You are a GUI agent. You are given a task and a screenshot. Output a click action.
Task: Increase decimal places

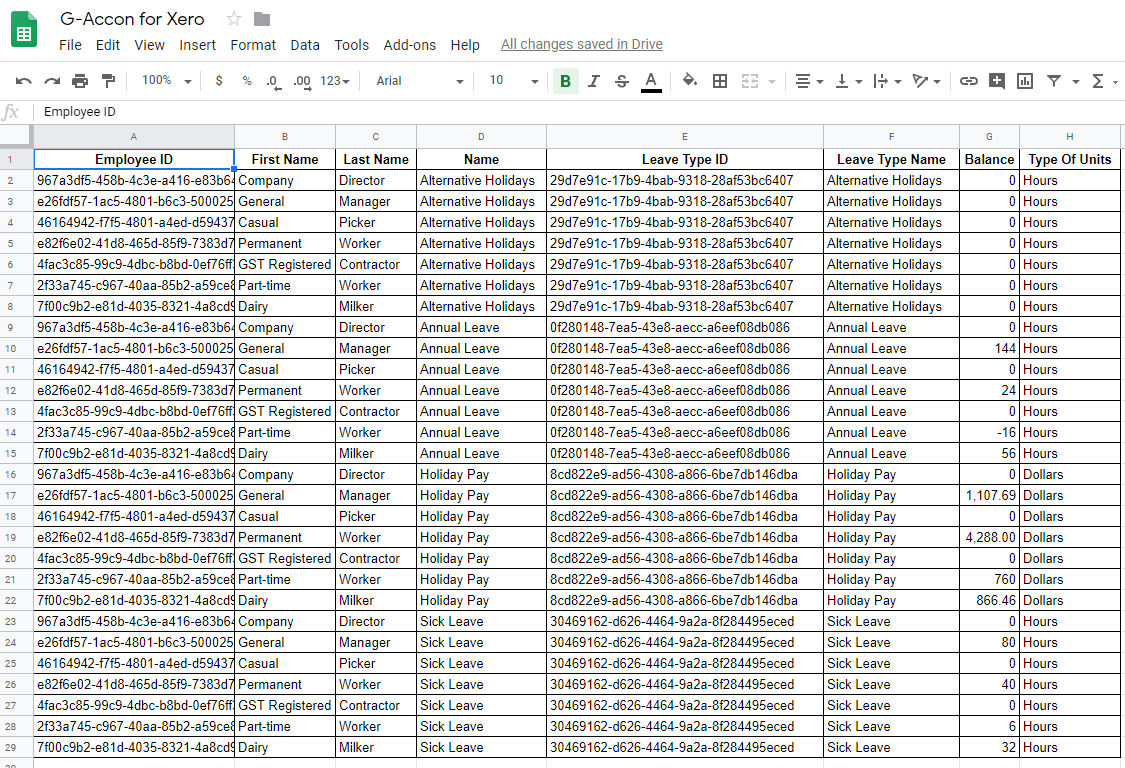[x=302, y=82]
